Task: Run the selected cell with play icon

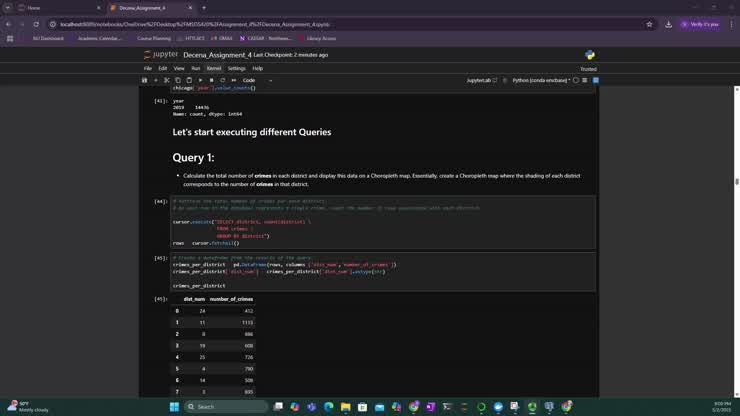Action: tap(200, 80)
